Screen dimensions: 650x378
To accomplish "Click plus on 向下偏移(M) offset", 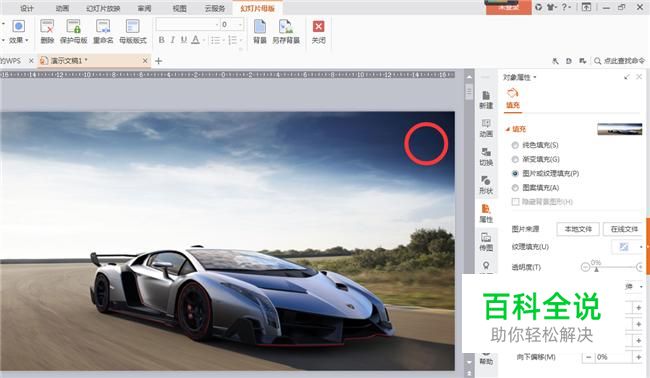I will (638, 357).
